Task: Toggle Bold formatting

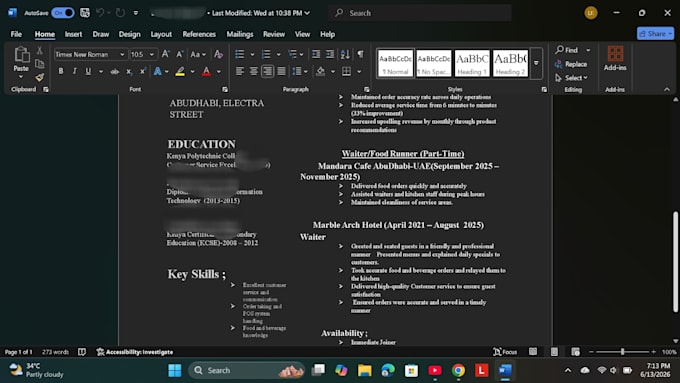Action: pos(61,71)
